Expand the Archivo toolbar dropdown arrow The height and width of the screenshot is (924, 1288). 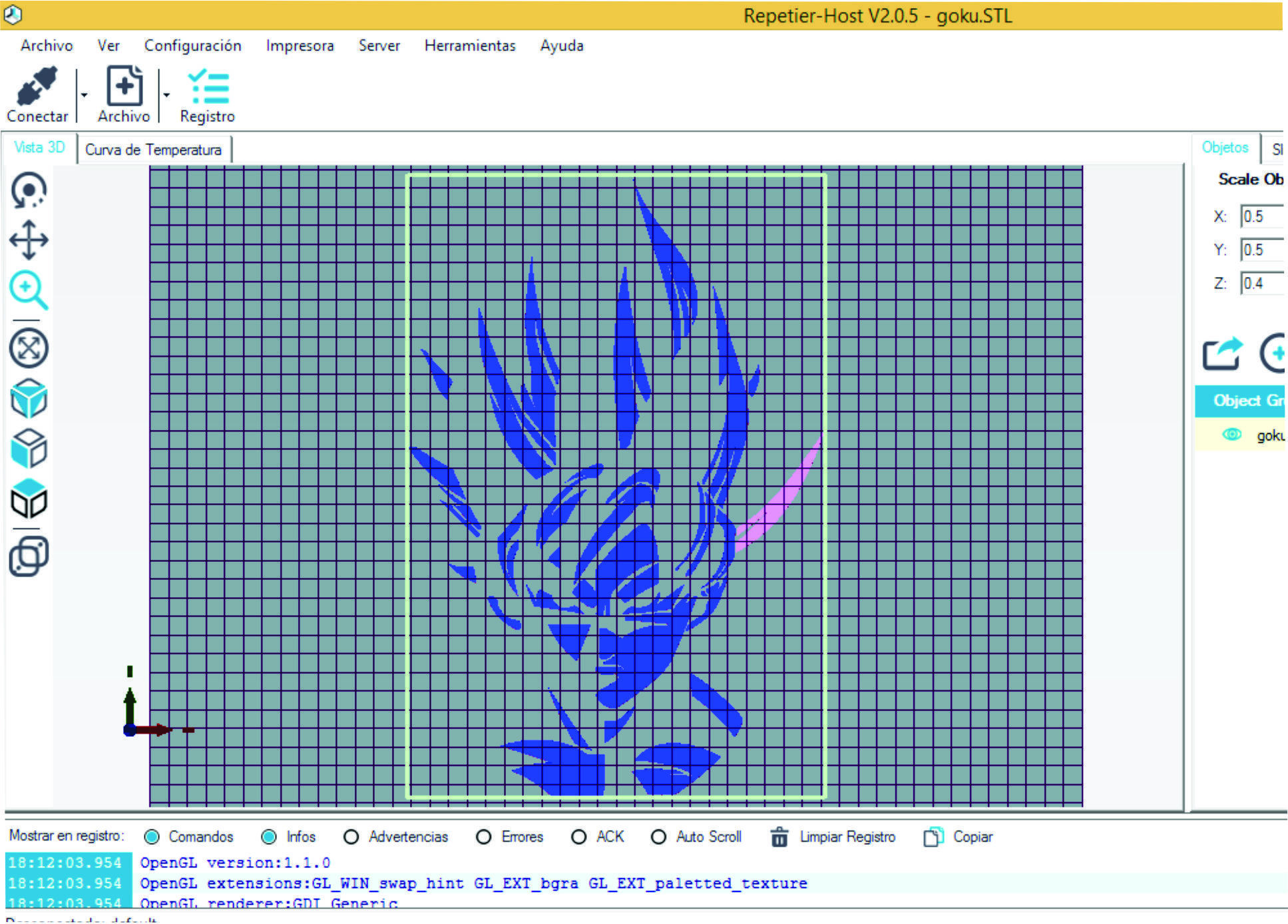click(166, 95)
